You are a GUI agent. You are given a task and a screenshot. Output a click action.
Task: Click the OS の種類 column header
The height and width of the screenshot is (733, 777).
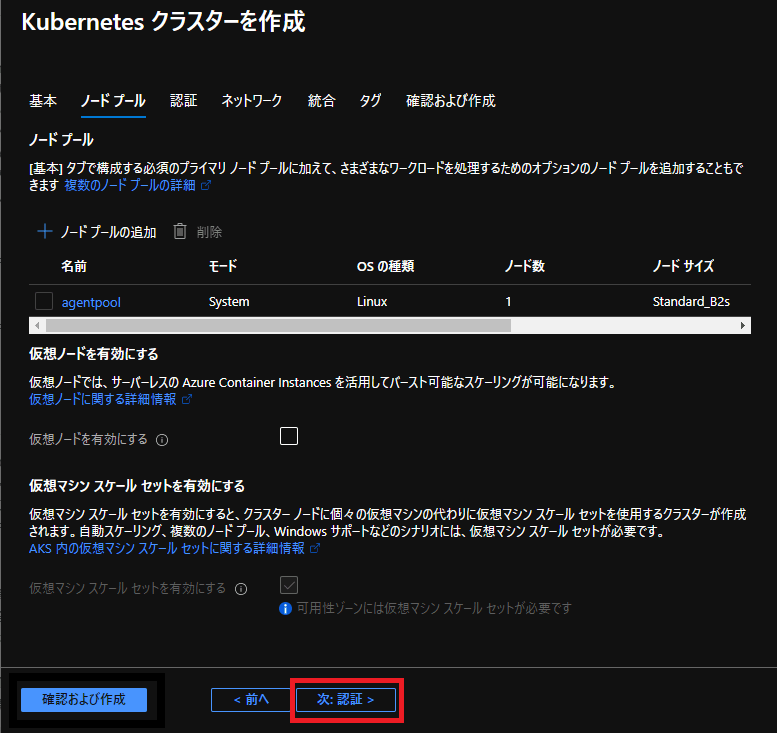click(x=386, y=266)
